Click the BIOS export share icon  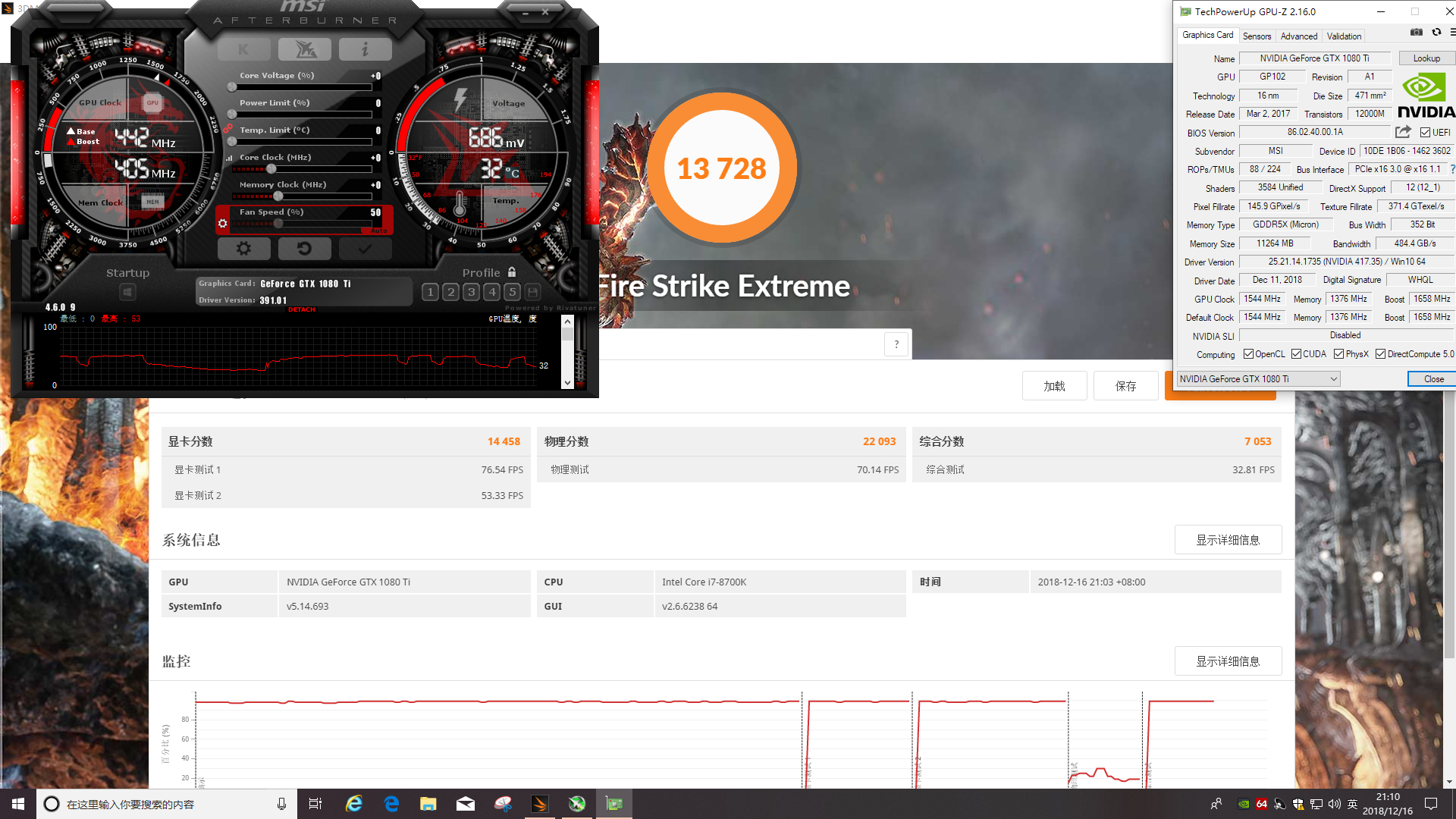1403,132
